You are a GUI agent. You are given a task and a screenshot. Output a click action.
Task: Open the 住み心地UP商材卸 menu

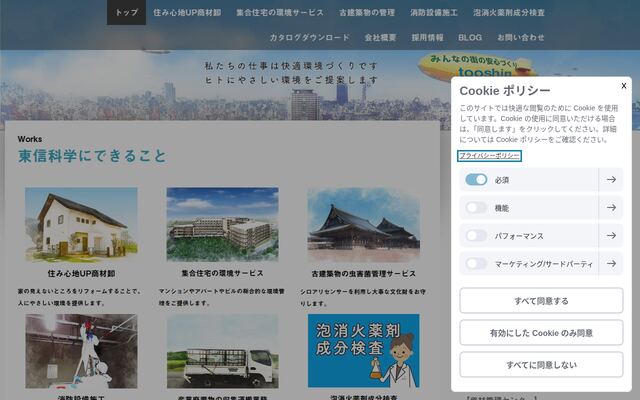(187, 13)
